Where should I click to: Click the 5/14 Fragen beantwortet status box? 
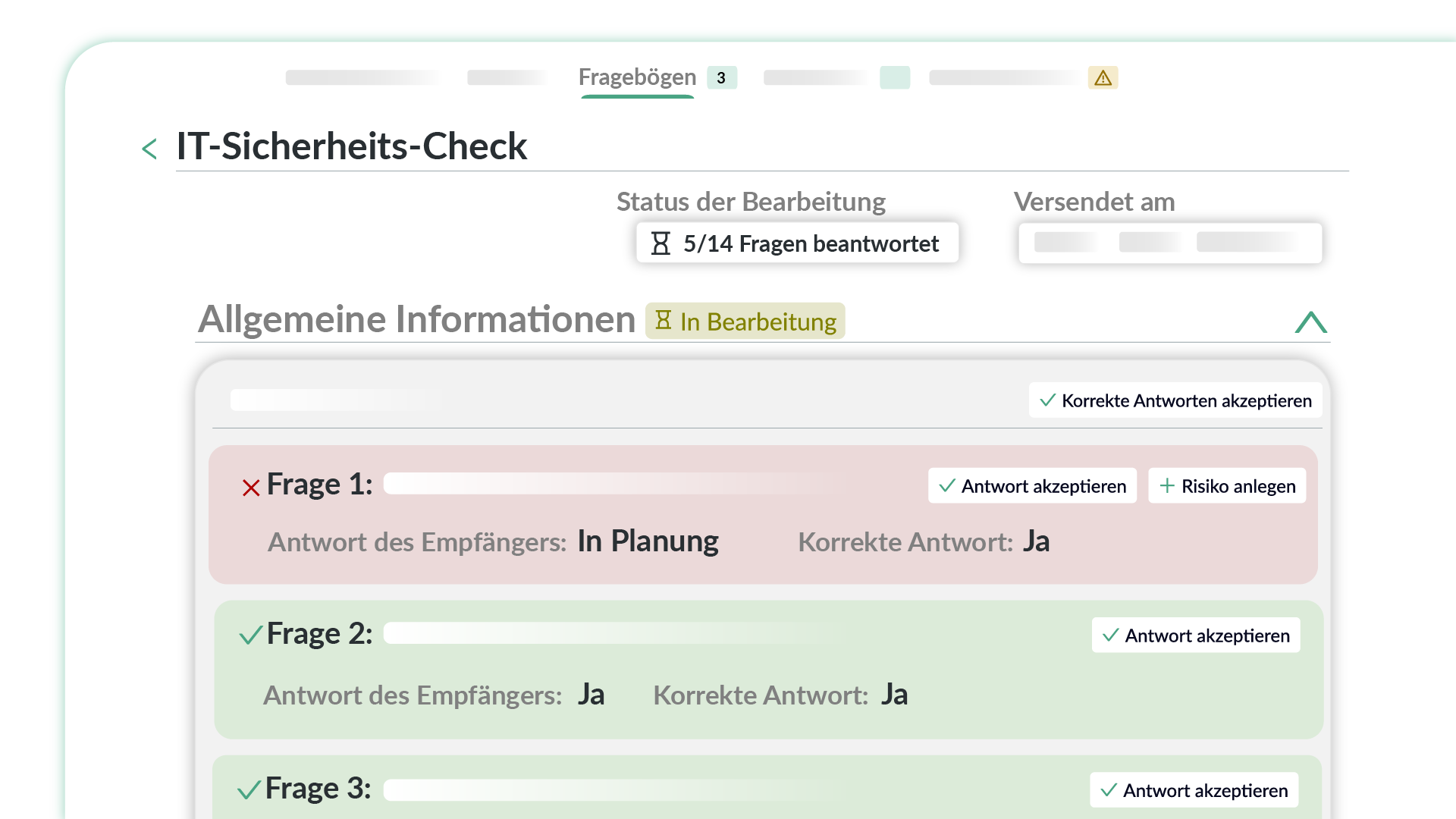(x=797, y=243)
